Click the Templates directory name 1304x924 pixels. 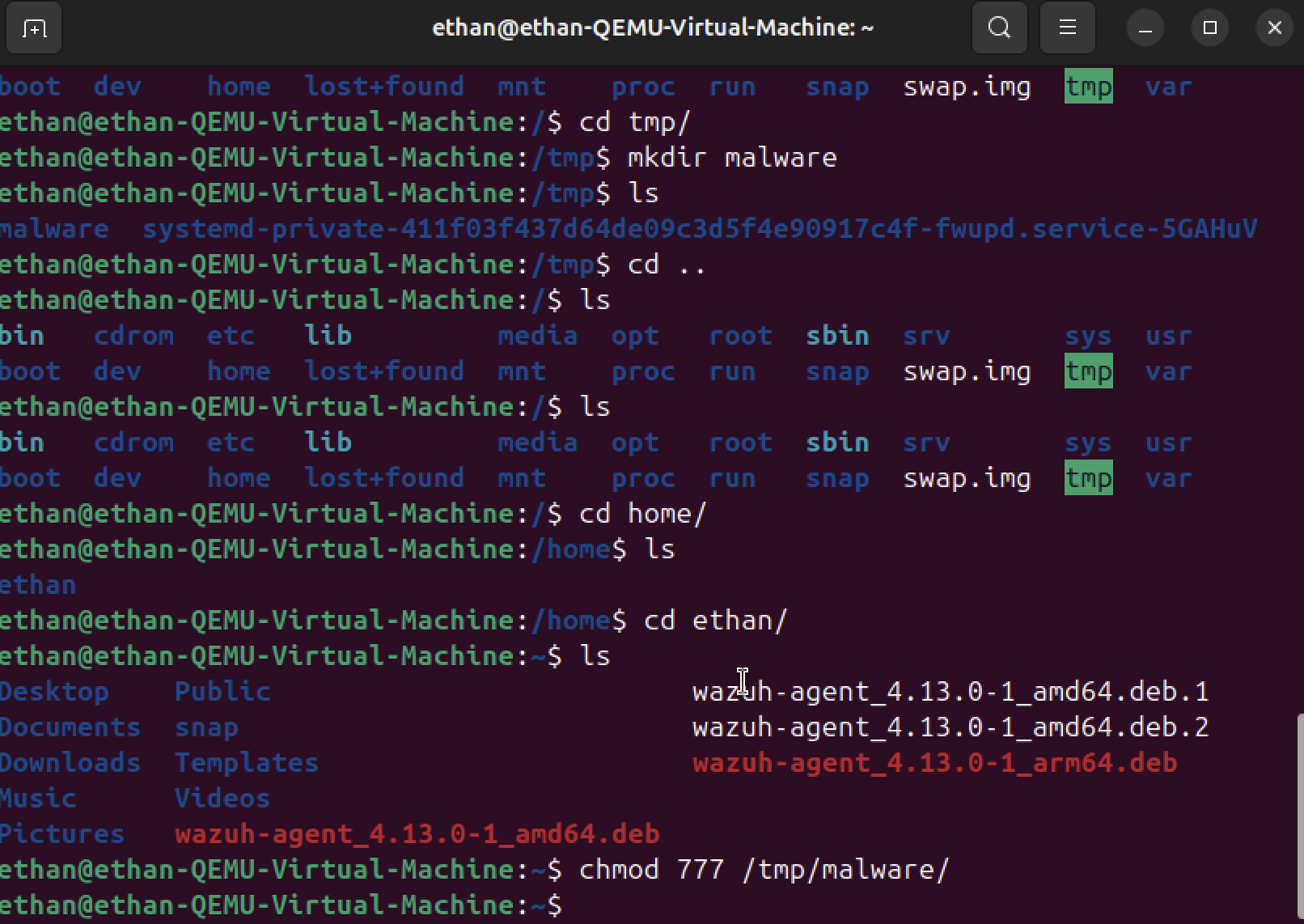[247, 763]
